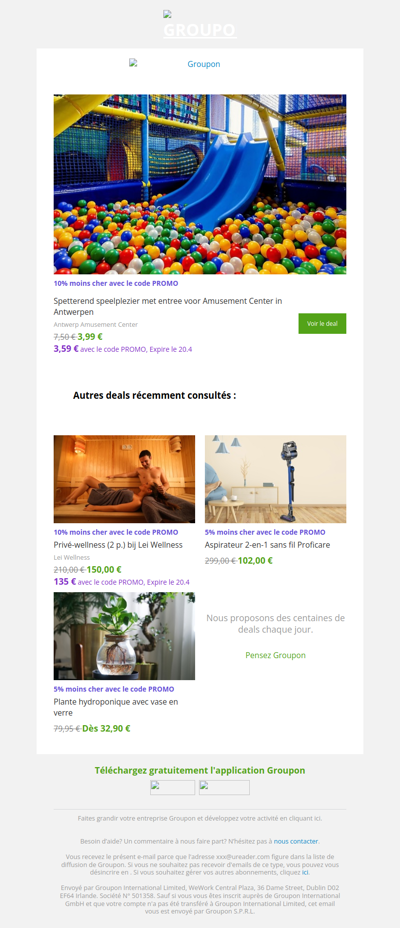Select the Antwerp Amusement Center merchant name
The image size is (400, 928).
click(x=96, y=324)
